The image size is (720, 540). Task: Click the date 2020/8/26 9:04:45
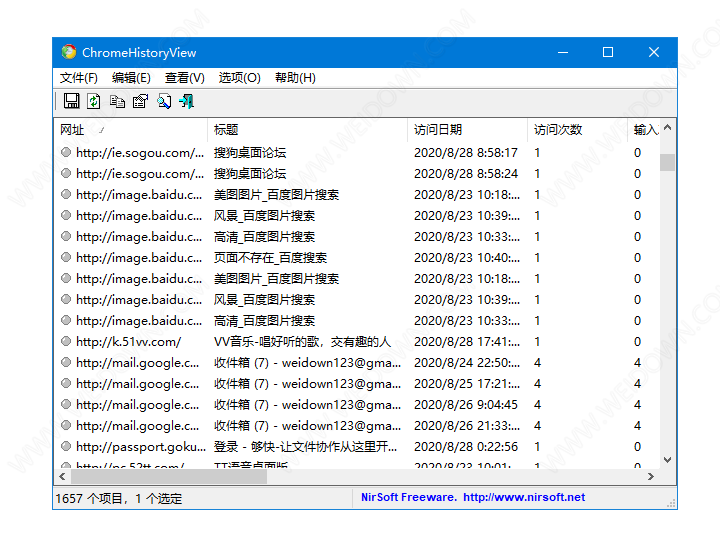[466, 405]
